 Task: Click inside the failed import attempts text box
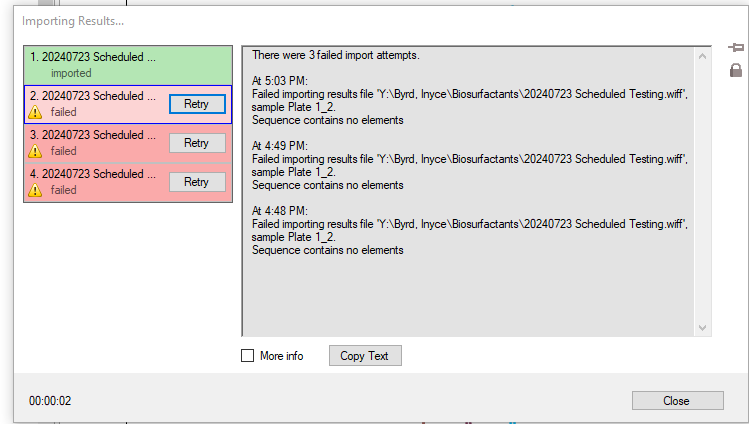[x=470, y=290]
